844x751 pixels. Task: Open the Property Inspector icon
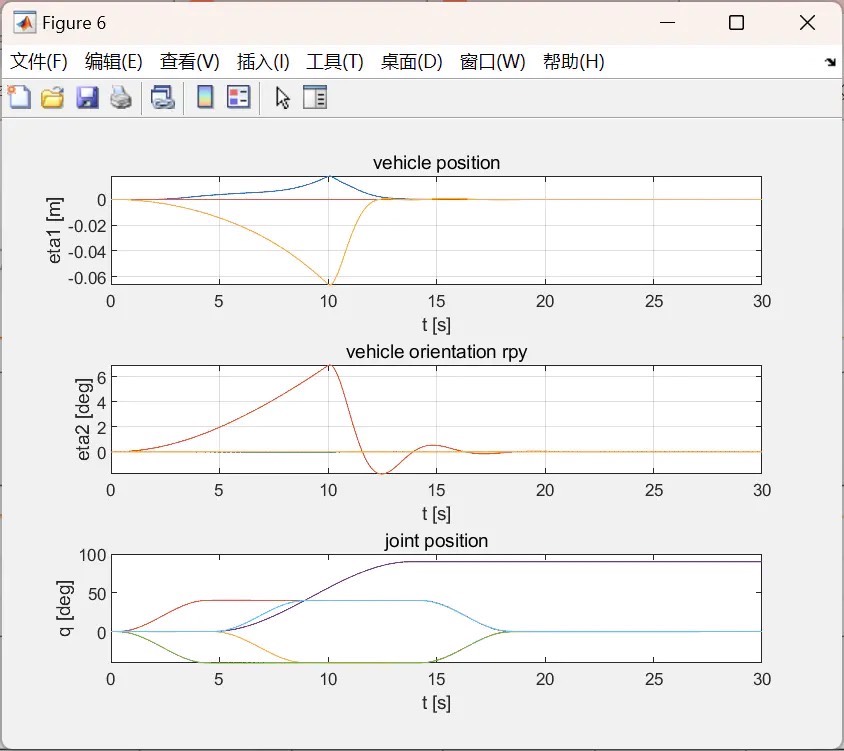(315, 97)
